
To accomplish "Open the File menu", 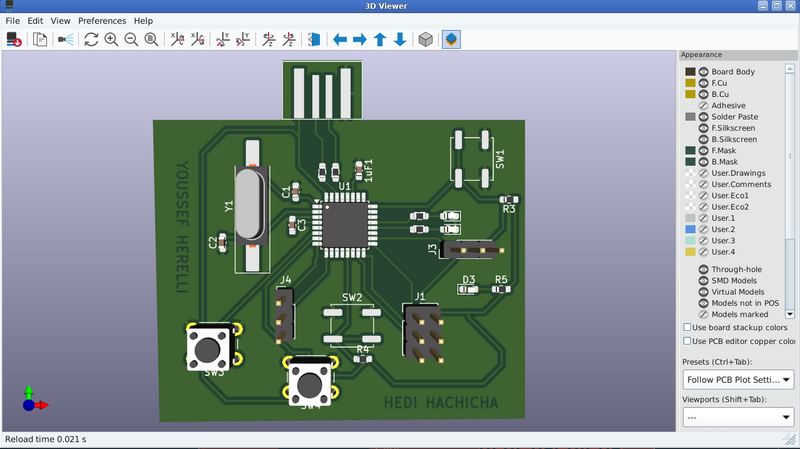I will (13, 20).
